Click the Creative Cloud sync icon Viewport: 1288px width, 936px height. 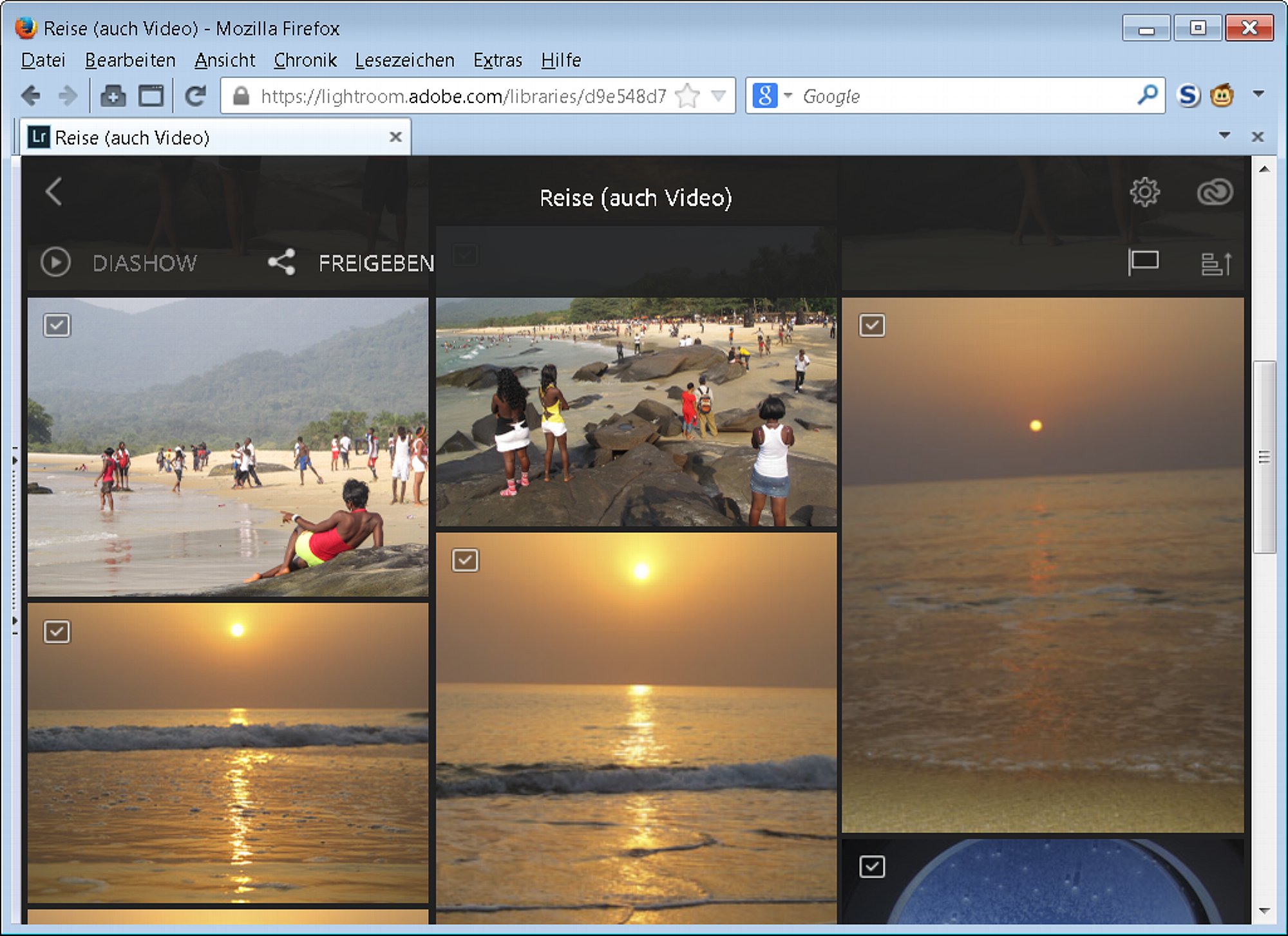pyautogui.click(x=1215, y=192)
